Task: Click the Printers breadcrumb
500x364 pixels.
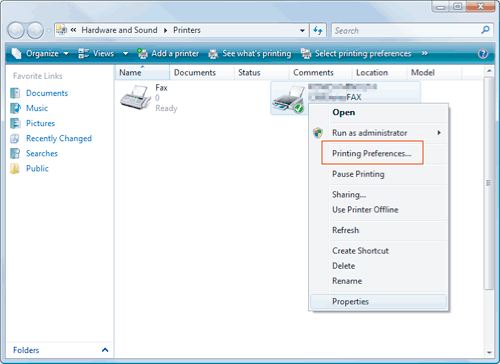Action: pos(187,30)
